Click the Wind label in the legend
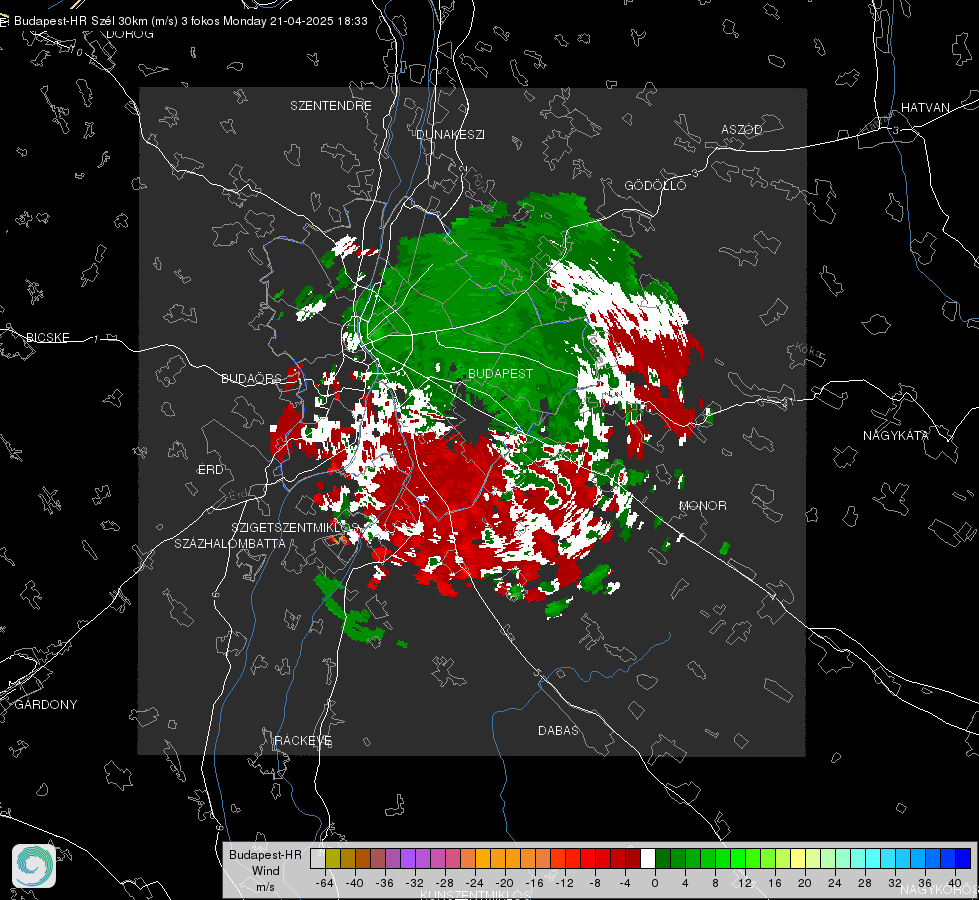979x900 pixels. point(265,871)
